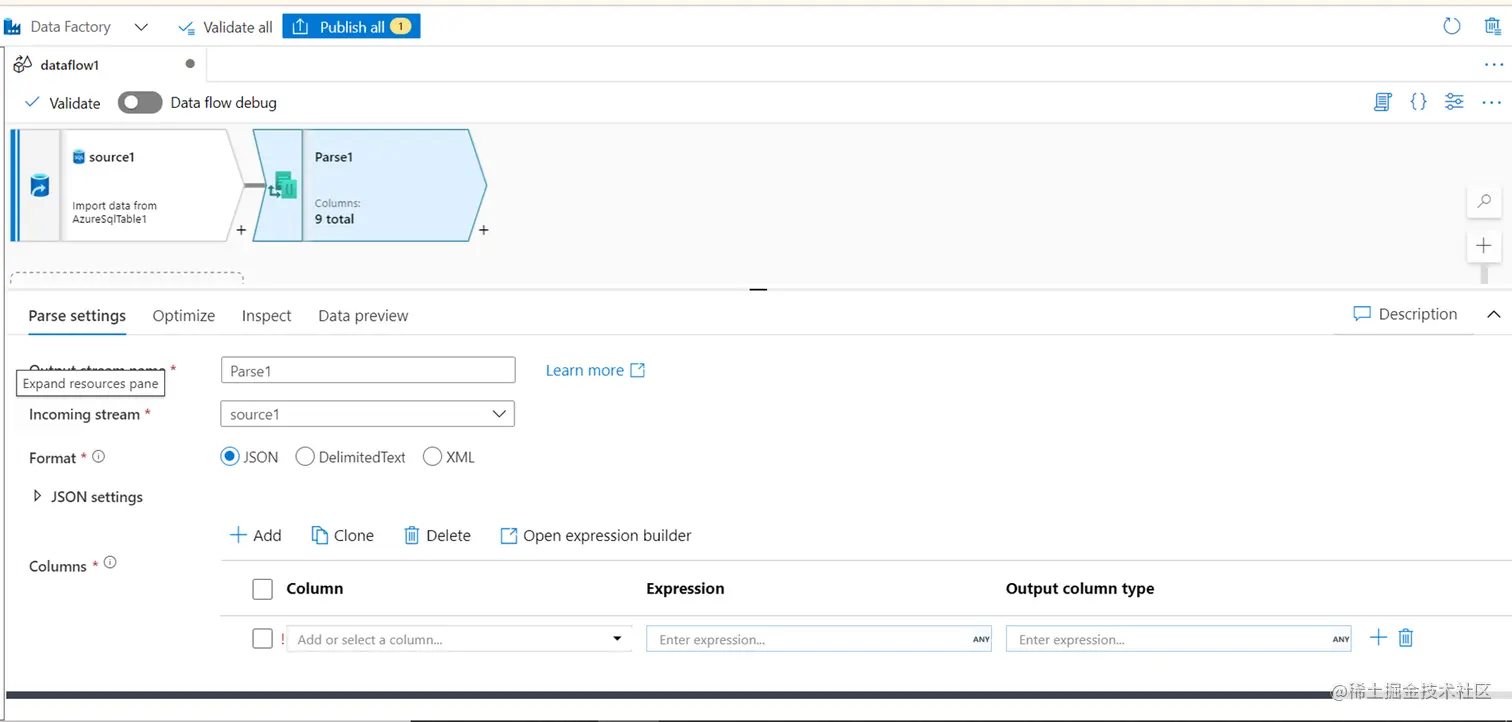Select the Parse1 transformation node
Viewport: 1512px width, 722px height.
pyautogui.click(x=370, y=185)
